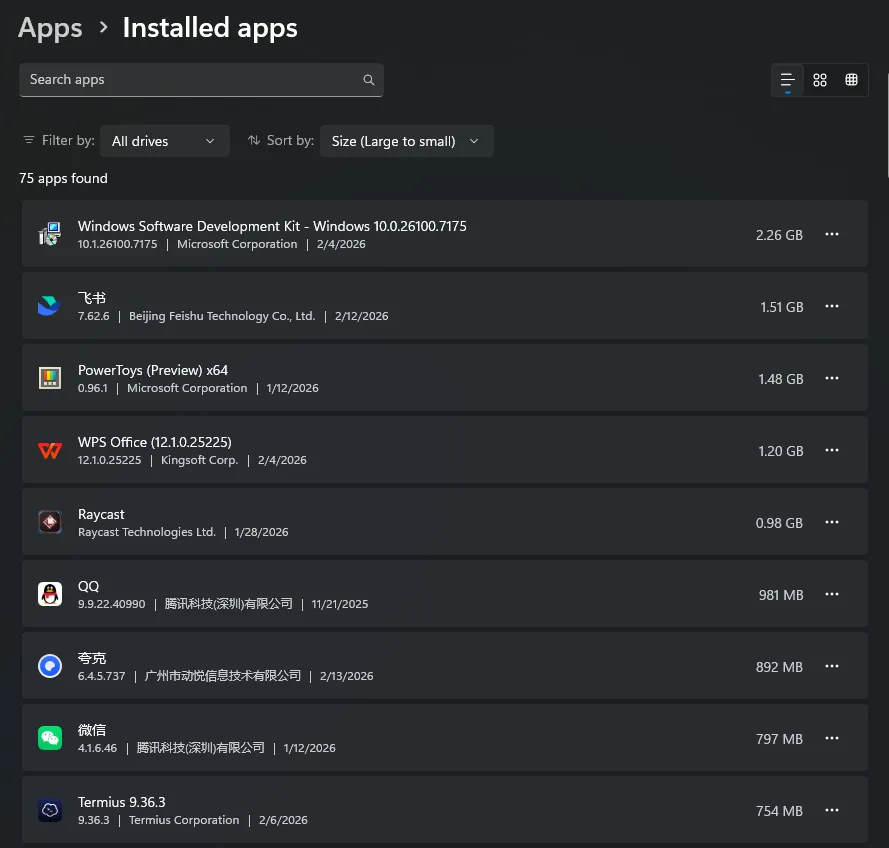Switch to table view layout
The width and height of the screenshot is (889, 848).
click(851, 80)
